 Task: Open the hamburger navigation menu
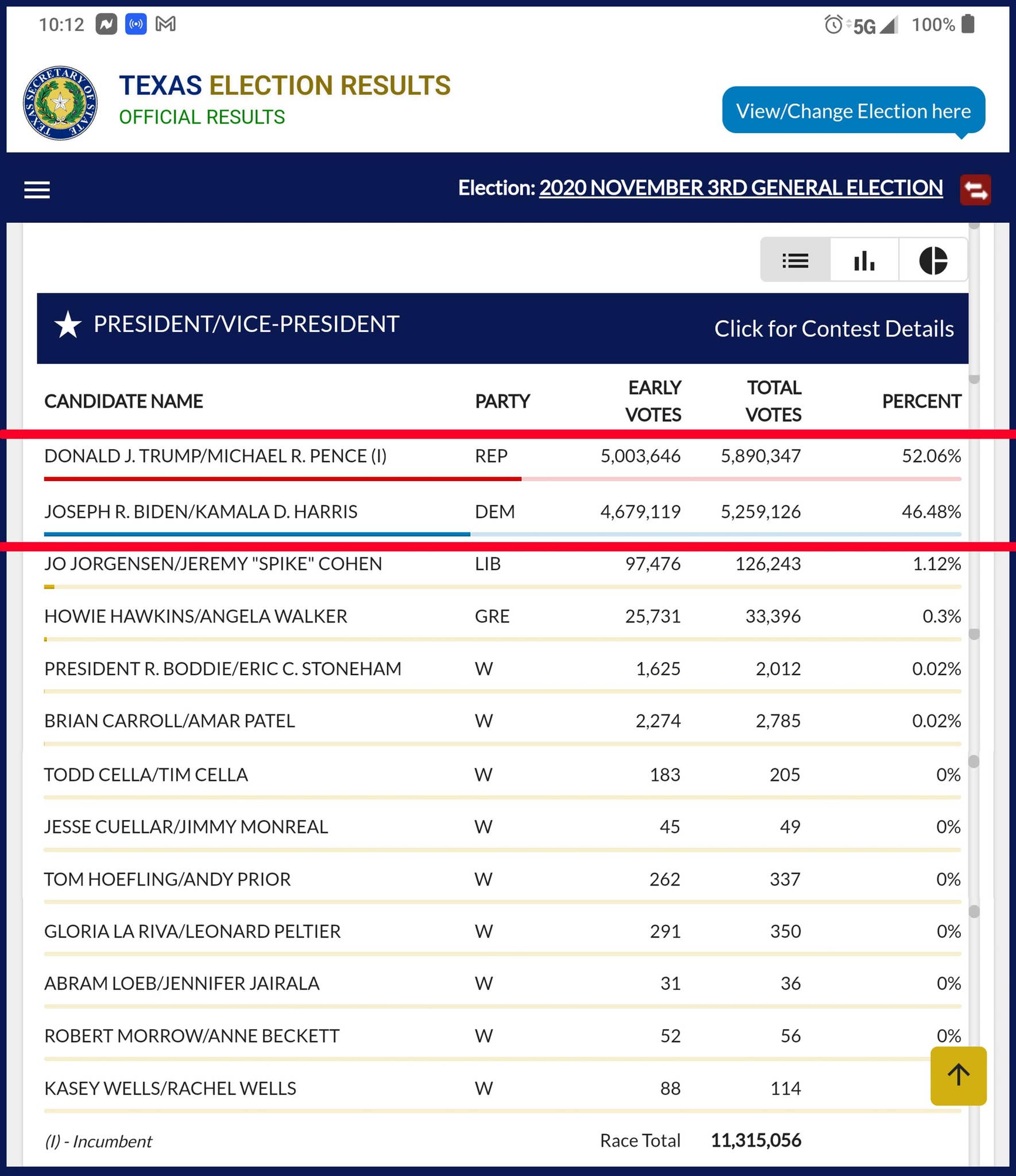[x=37, y=189]
